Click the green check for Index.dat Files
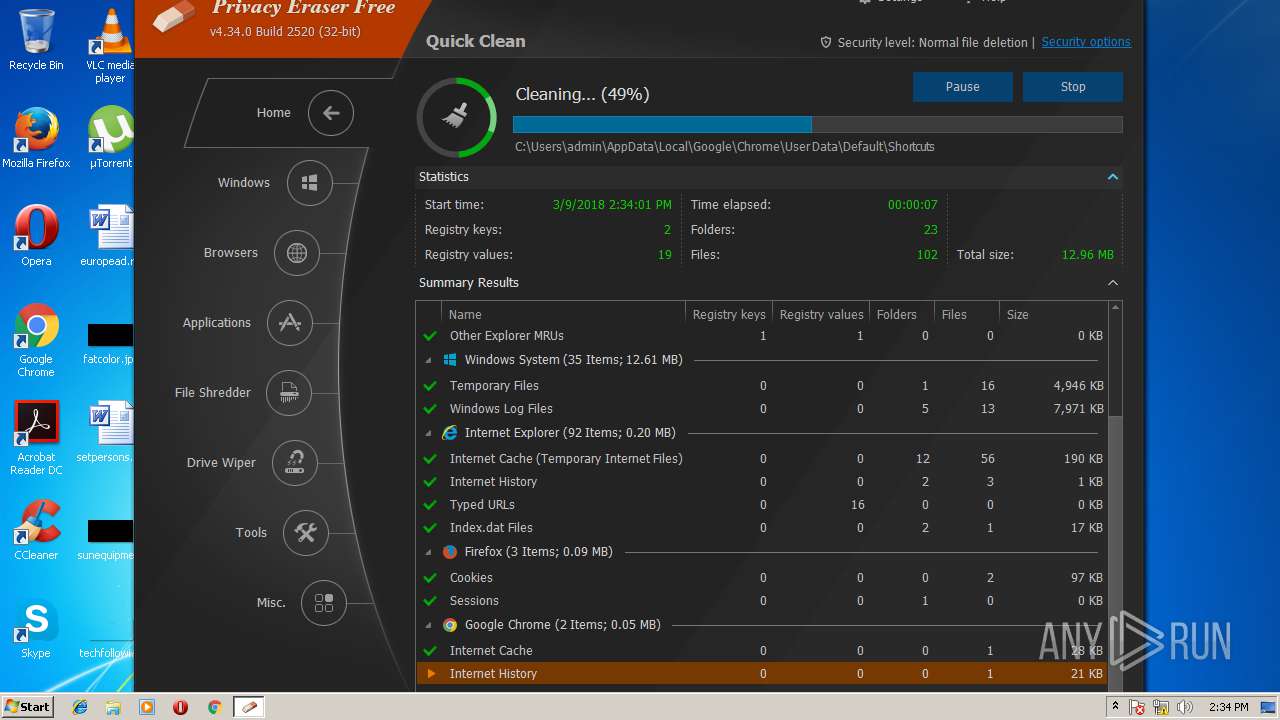The image size is (1280, 720). (430, 528)
